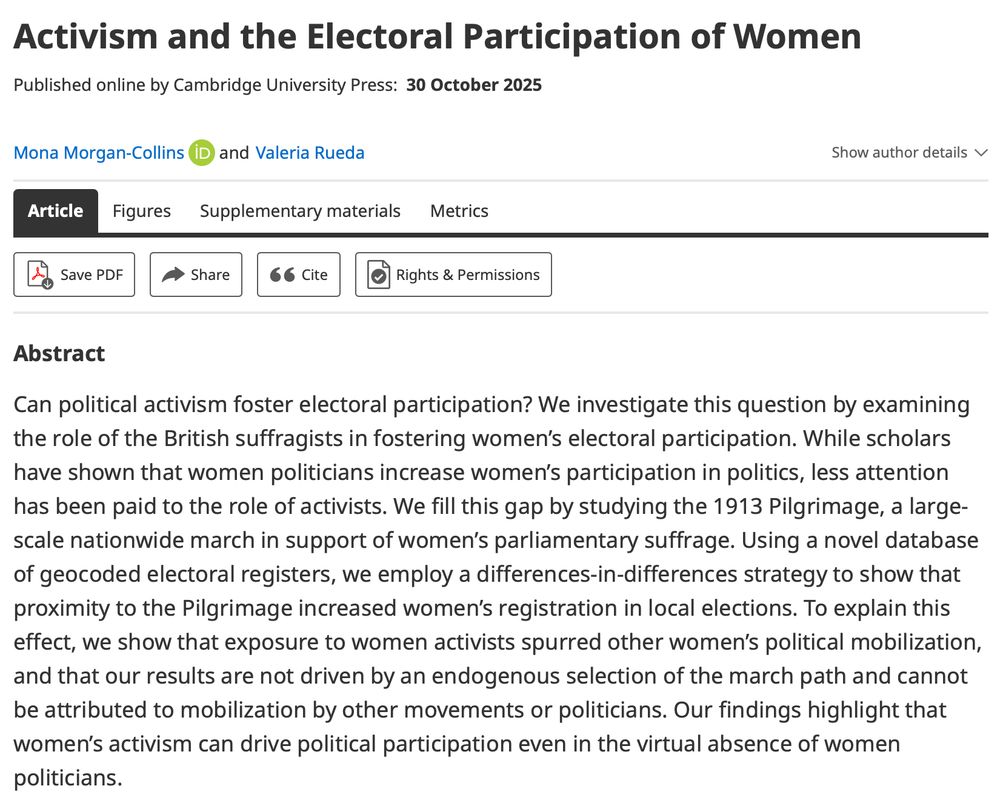Open the Cite dialog

pos(298,274)
